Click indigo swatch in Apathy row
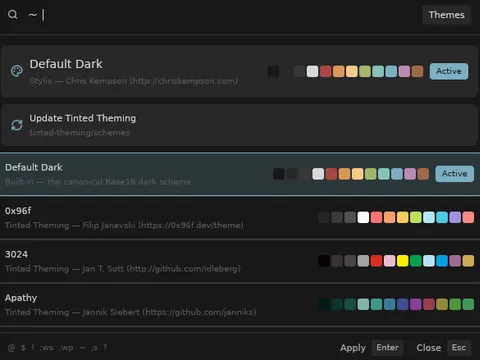Screen dimensions: 480x360 point(402,304)
